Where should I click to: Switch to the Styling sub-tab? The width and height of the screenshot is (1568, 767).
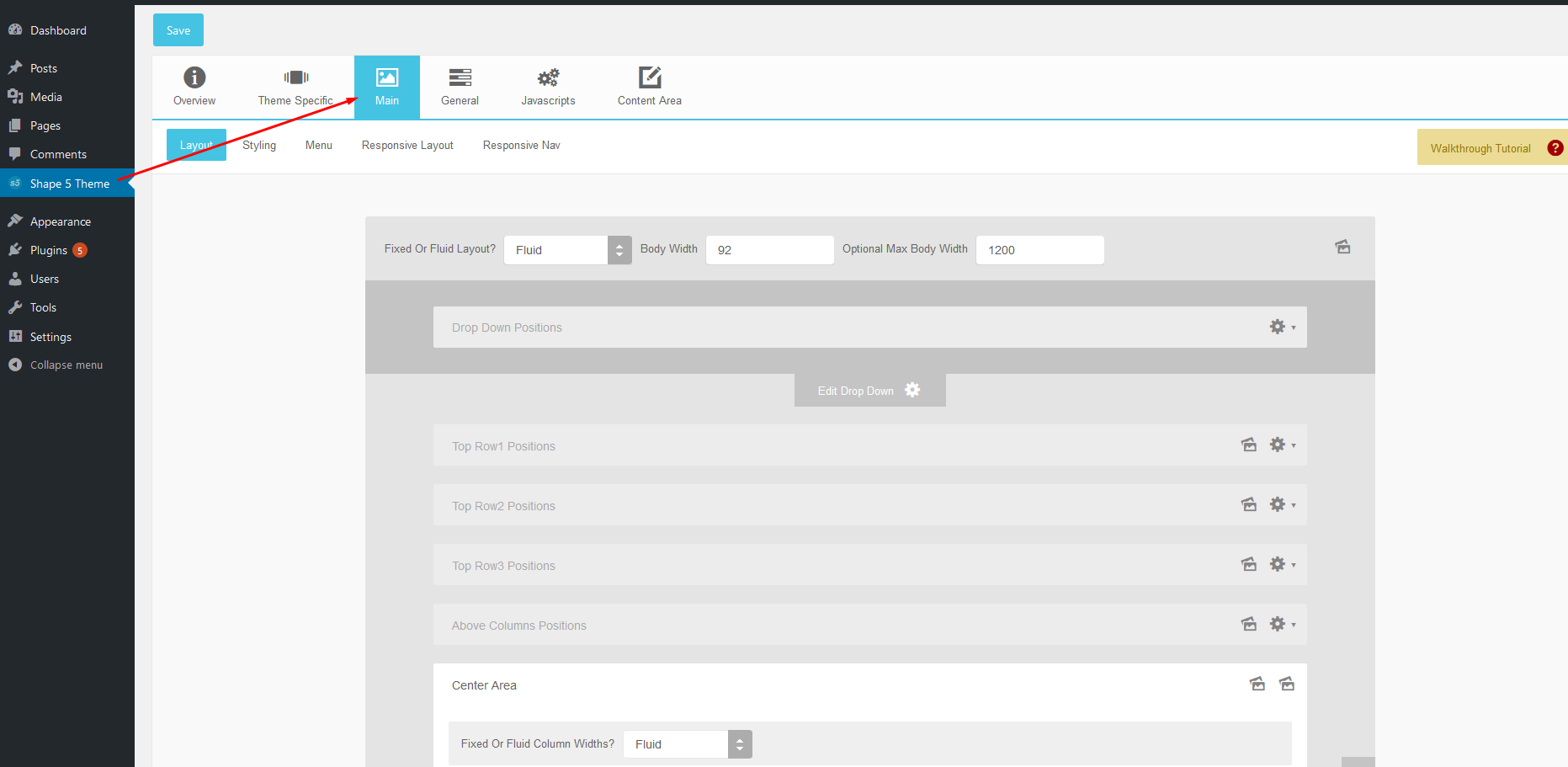click(x=259, y=145)
